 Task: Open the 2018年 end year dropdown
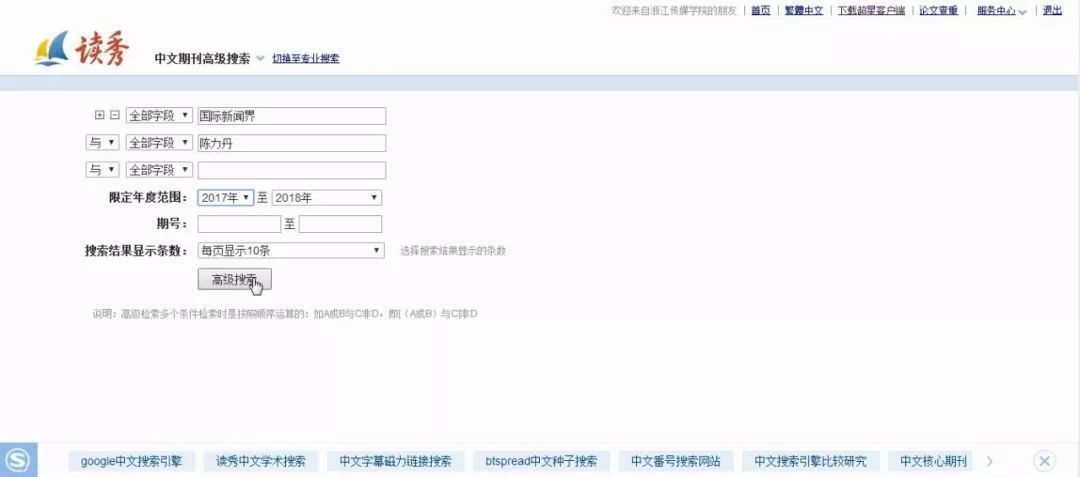coord(326,198)
